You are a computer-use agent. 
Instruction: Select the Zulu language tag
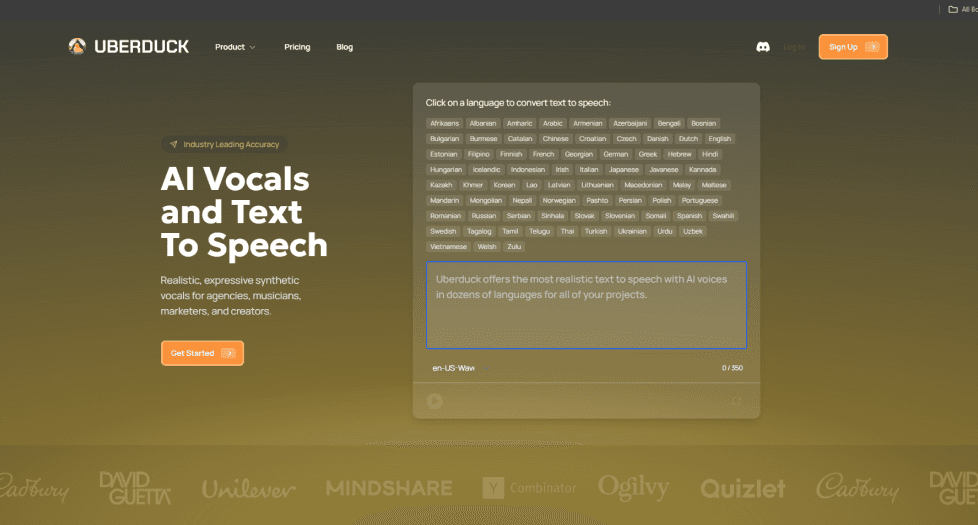tap(514, 247)
